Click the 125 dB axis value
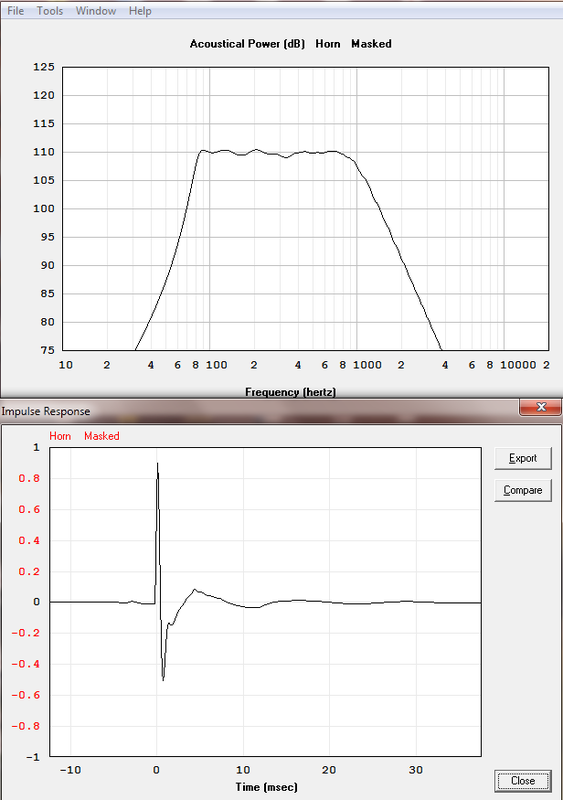 [x=44, y=67]
